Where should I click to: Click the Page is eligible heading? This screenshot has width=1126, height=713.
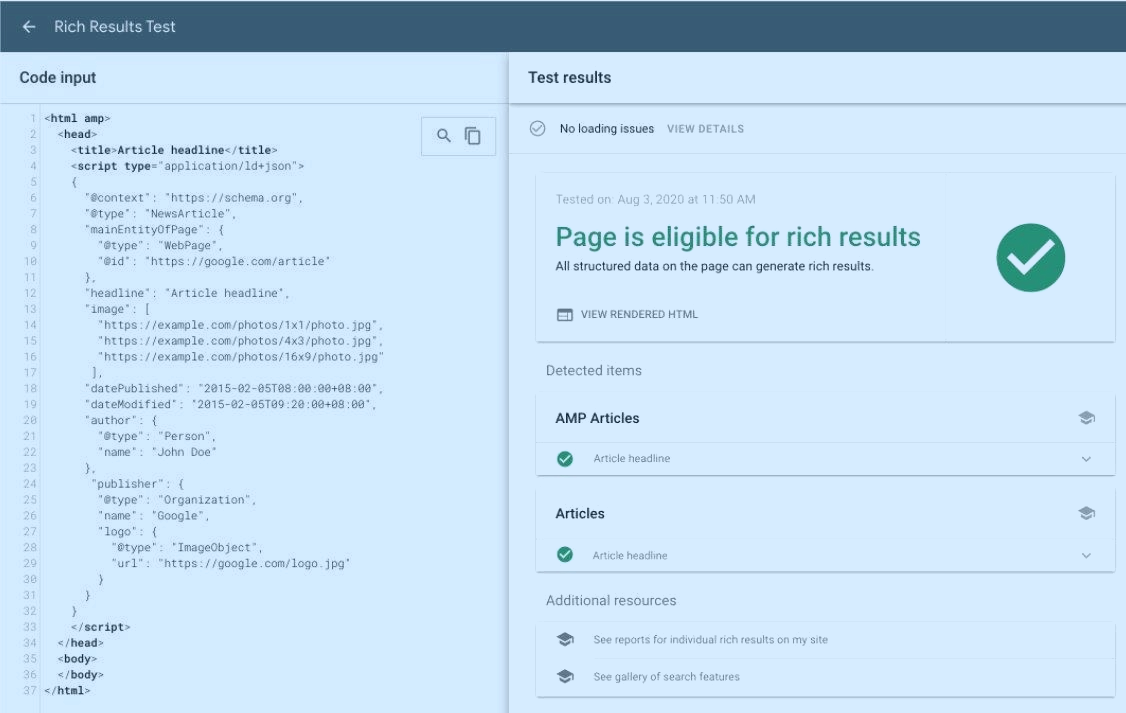pos(738,237)
